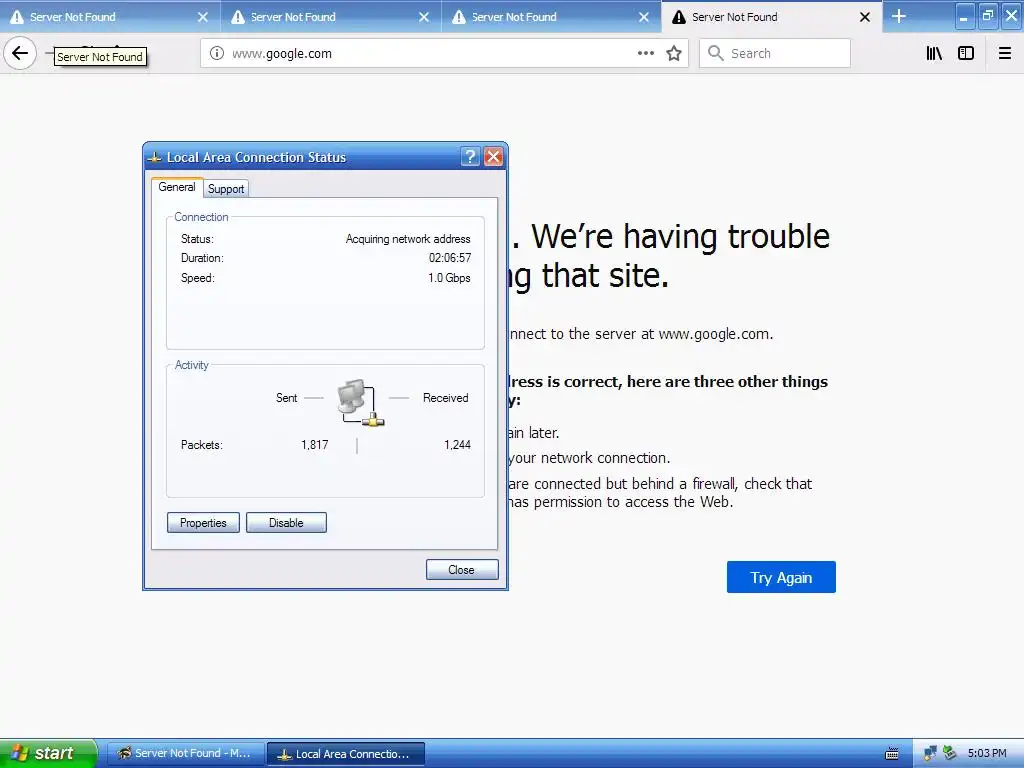Screen dimensions: 1024x768
Task: Close the Local Area Connection Status dialog via X
Action: pyautogui.click(x=494, y=157)
